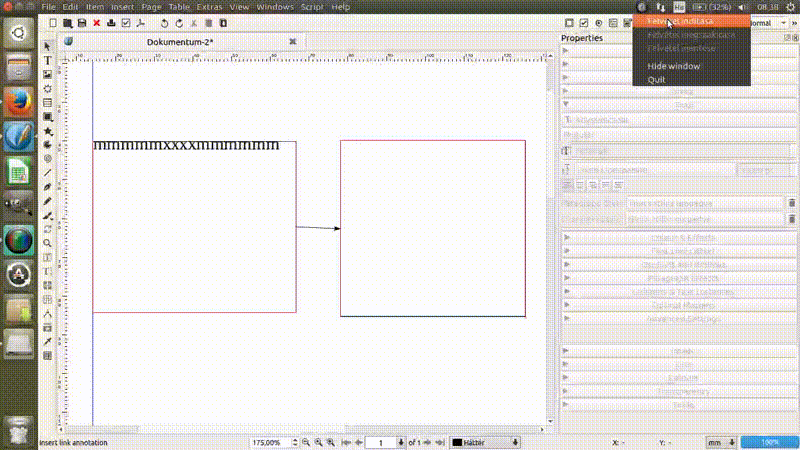The height and width of the screenshot is (450, 800).
Task: Select the Zoom magnifier tool
Action: pos(47,242)
